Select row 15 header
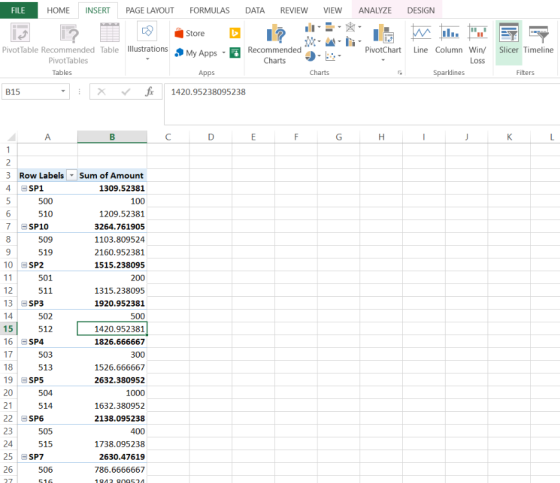The width and height of the screenshot is (560, 483). (8, 329)
